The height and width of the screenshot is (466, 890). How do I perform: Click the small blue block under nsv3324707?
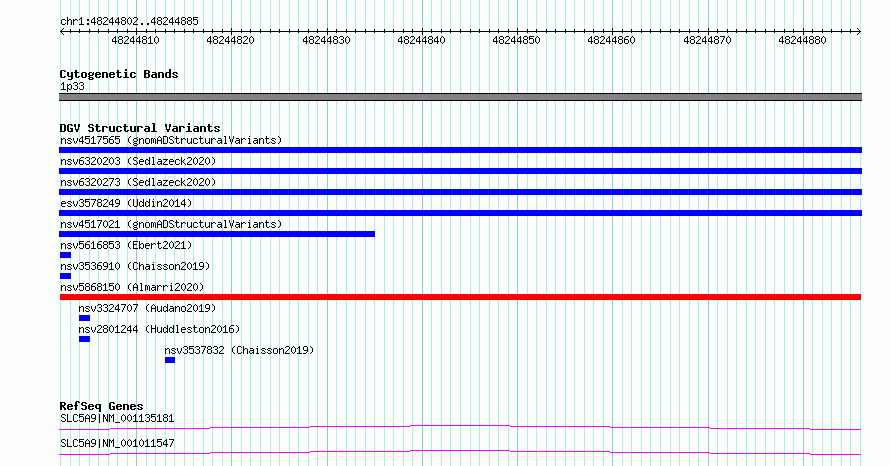tap(85, 318)
